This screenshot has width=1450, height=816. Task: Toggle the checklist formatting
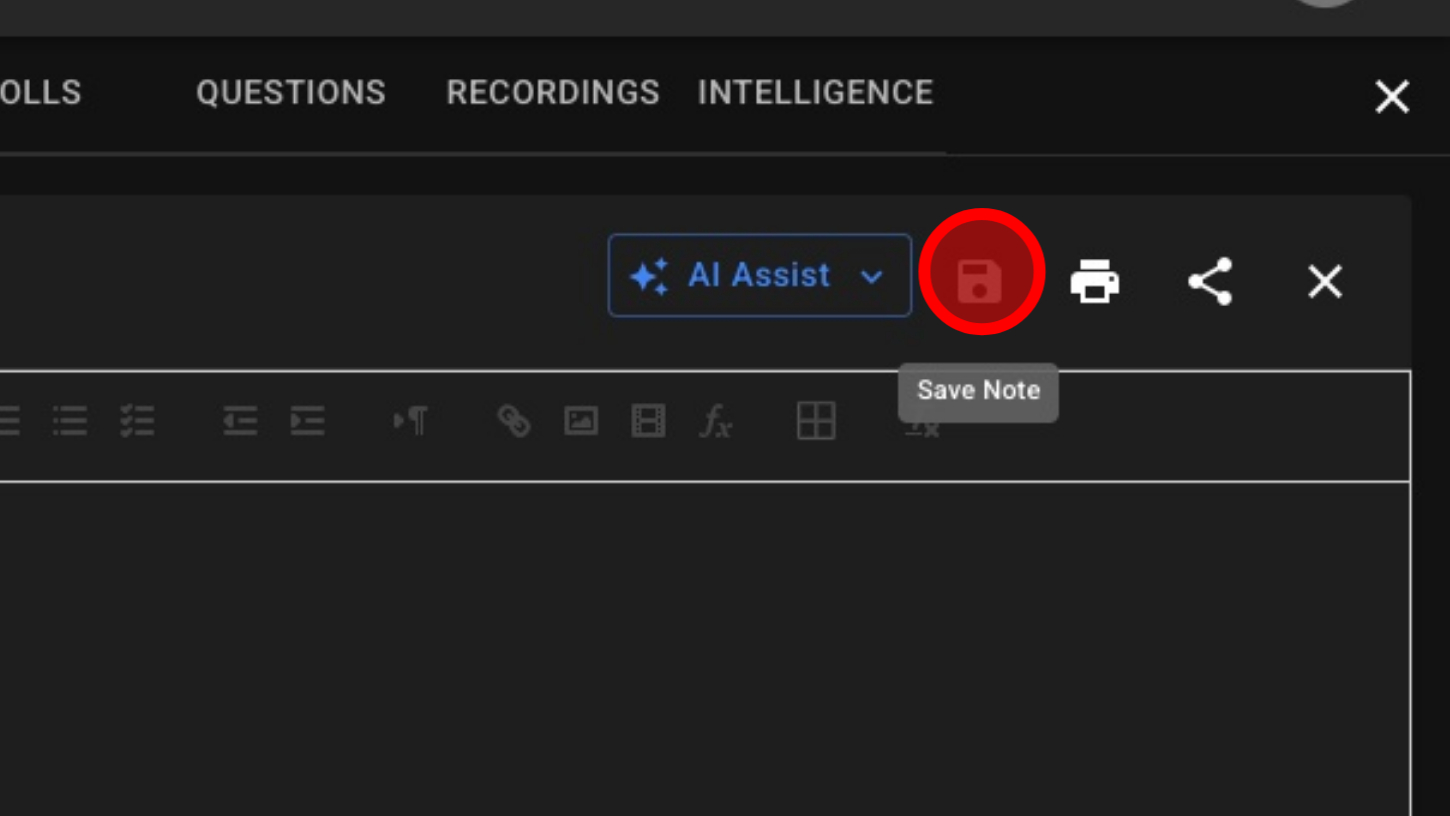[137, 421]
